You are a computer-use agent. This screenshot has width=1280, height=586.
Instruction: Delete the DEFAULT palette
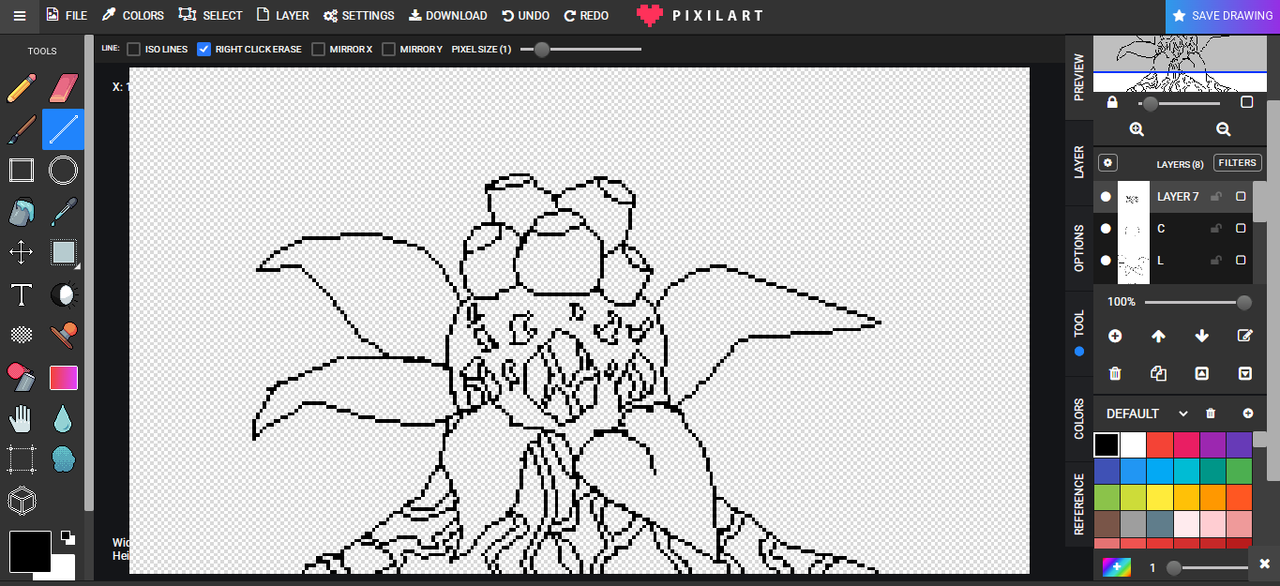pyautogui.click(x=1210, y=414)
